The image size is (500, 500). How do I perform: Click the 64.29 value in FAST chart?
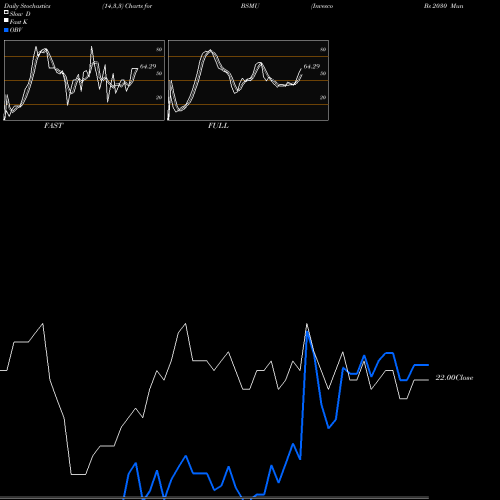[148, 66]
